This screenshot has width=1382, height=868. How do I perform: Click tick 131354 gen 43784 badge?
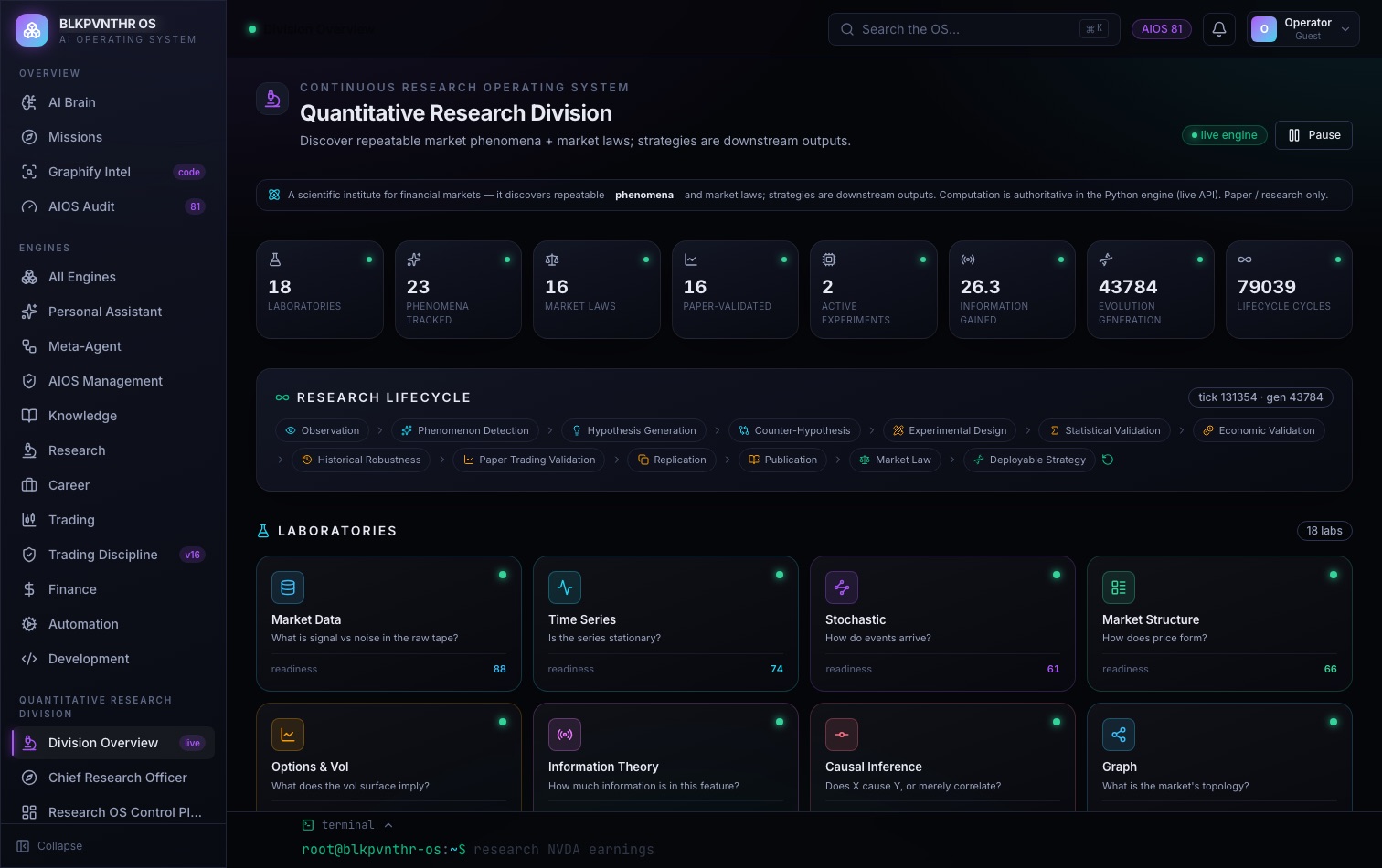[1260, 397]
